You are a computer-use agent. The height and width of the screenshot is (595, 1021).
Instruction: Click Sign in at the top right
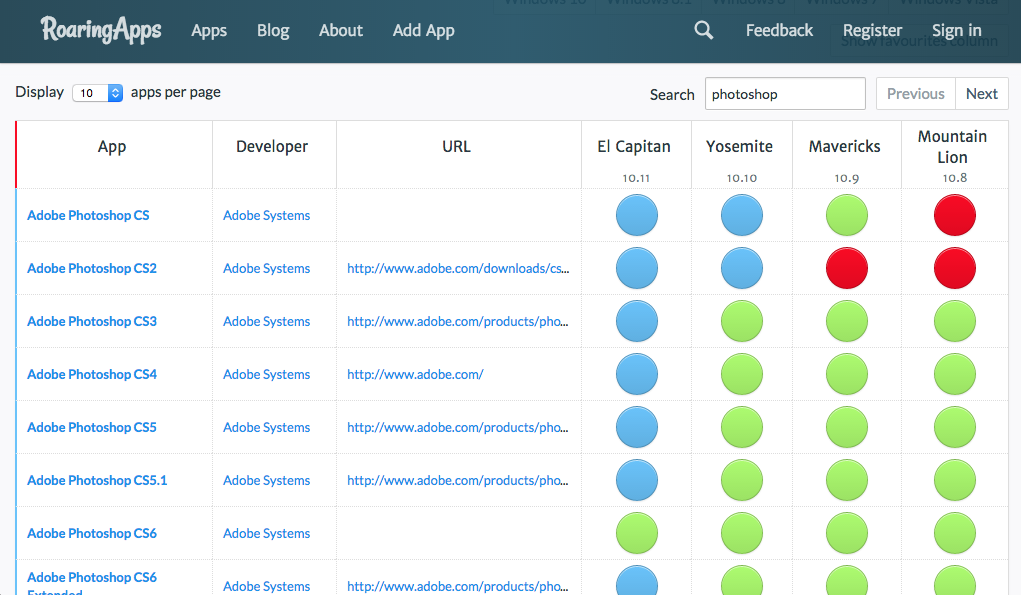pos(957,31)
